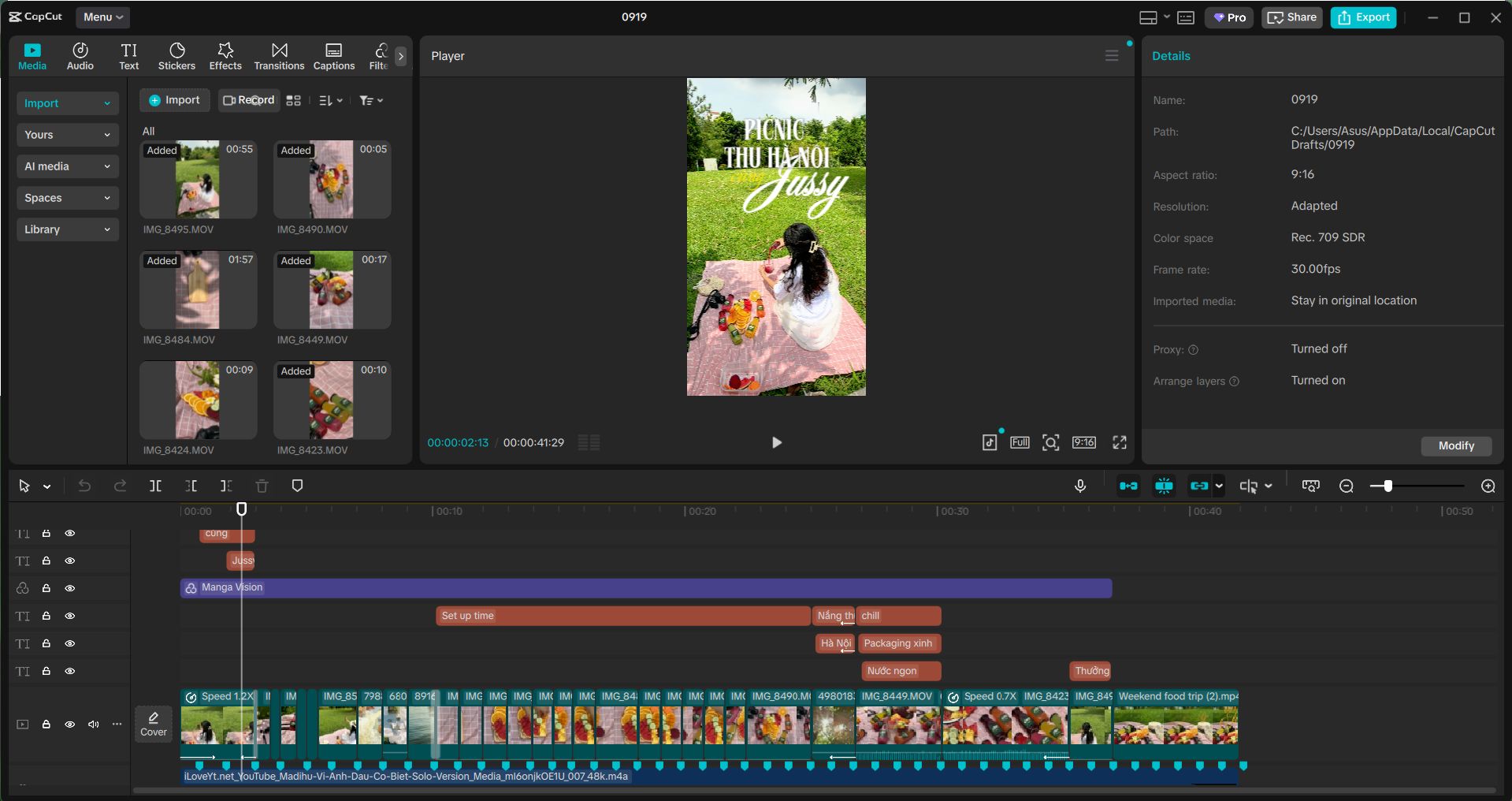Toggle main track magnet linking
Viewport: 1512px width, 801px height.
pyautogui.click(x=1128, y=486)
